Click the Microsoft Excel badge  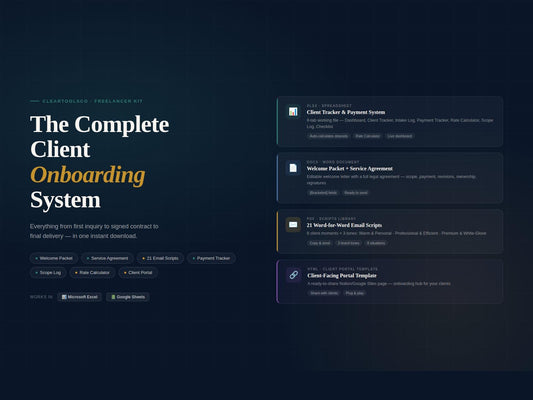80,297
